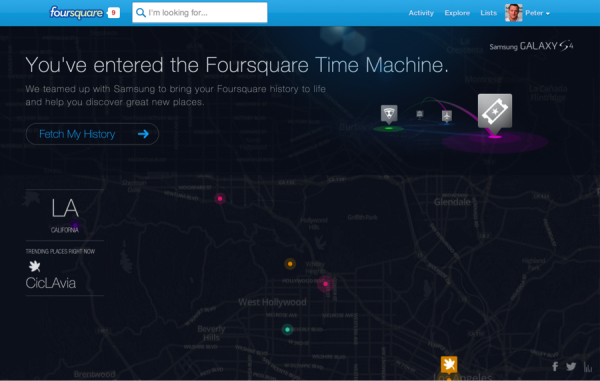
Task: Click the teal map dot on Beverly Blvd
Action: [x=287, y=329]
